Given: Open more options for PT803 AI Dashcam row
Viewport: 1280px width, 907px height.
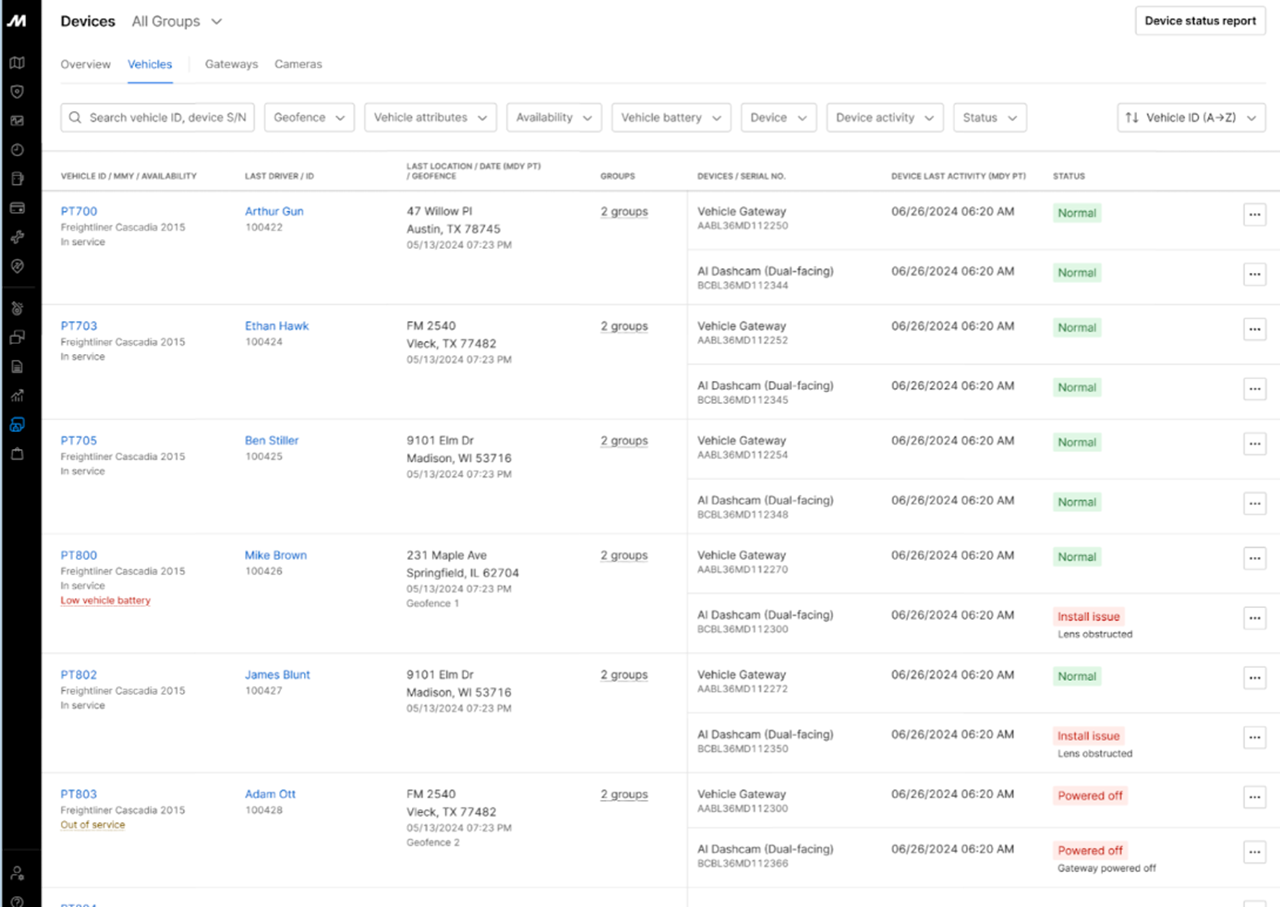Looking at the screenshot, I should (x=1254, y=852).
